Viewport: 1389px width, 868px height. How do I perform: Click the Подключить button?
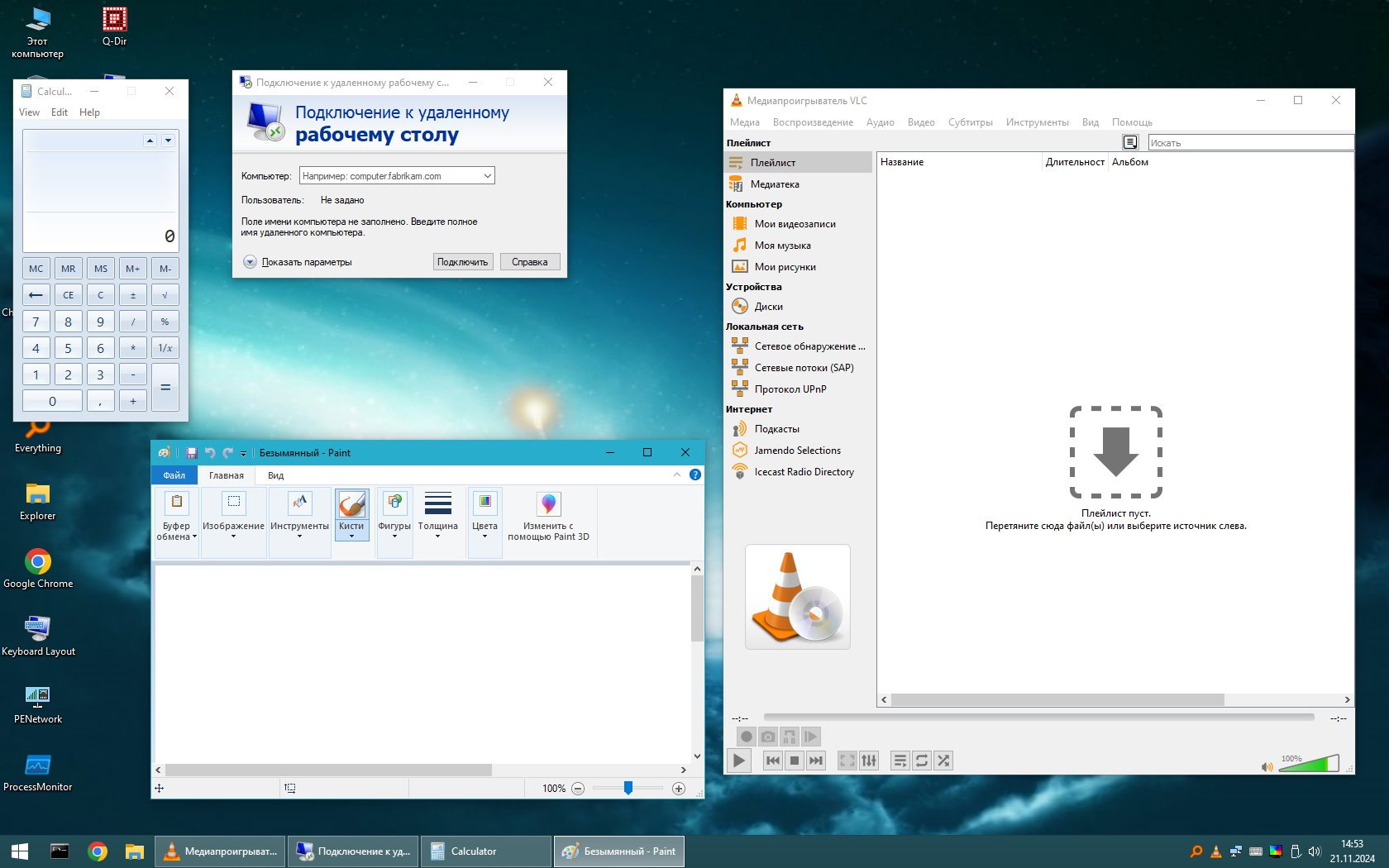point(463,262)
